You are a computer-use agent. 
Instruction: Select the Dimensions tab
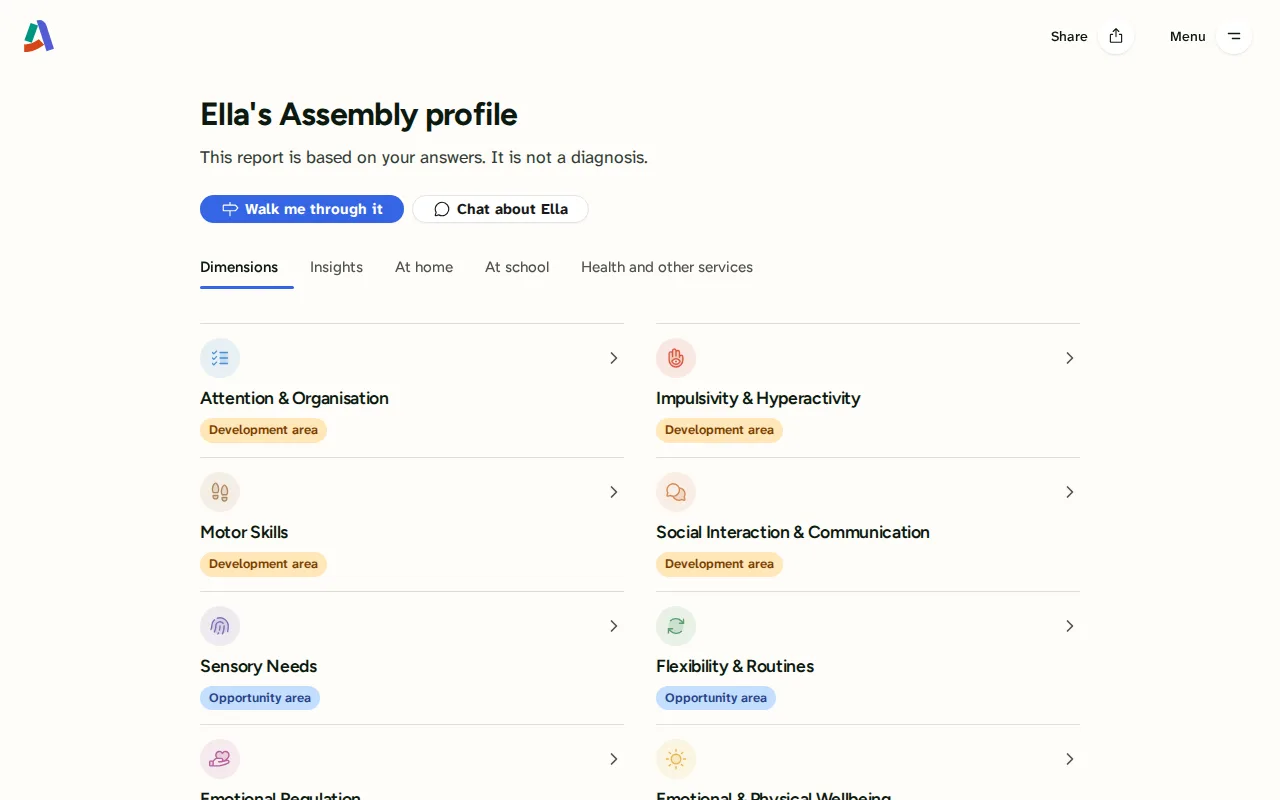239,267
